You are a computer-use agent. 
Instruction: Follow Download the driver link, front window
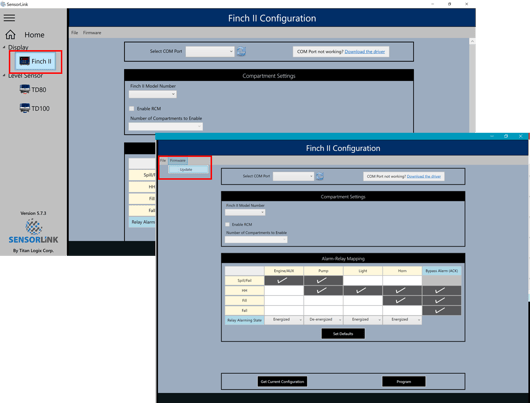[424, 176]
